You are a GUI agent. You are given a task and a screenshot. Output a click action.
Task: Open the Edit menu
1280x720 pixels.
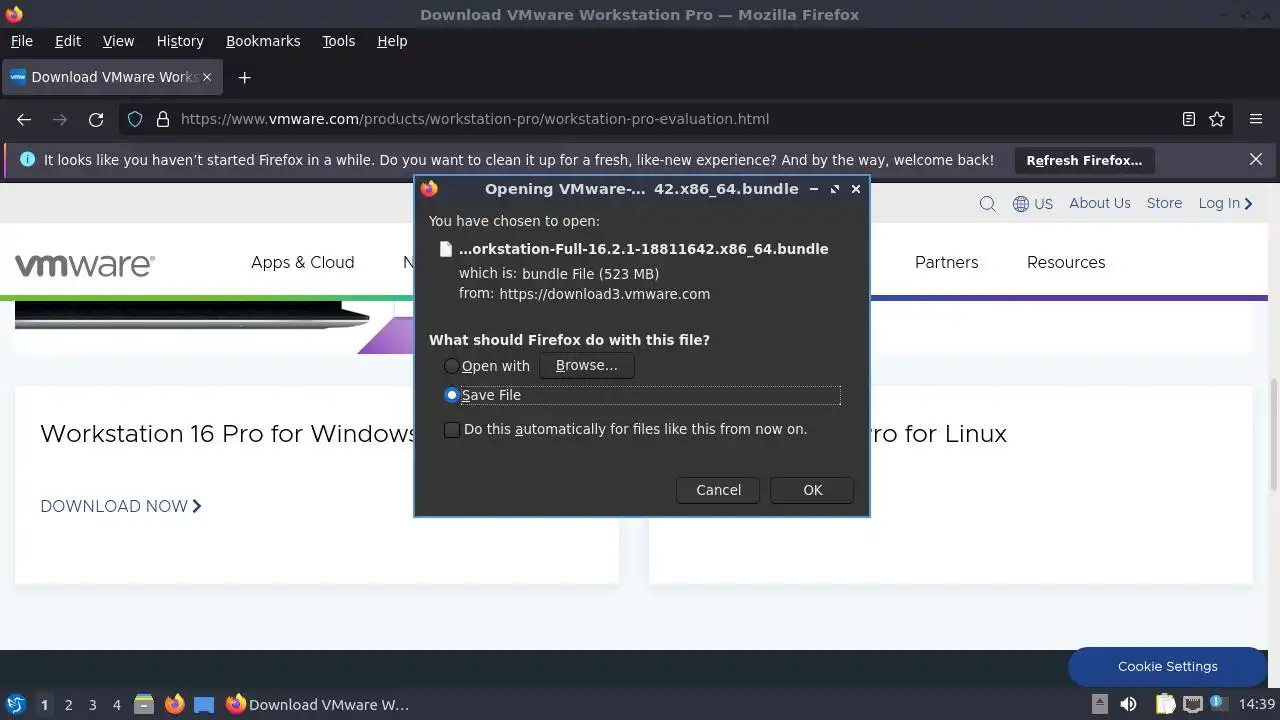pos(68,41)
